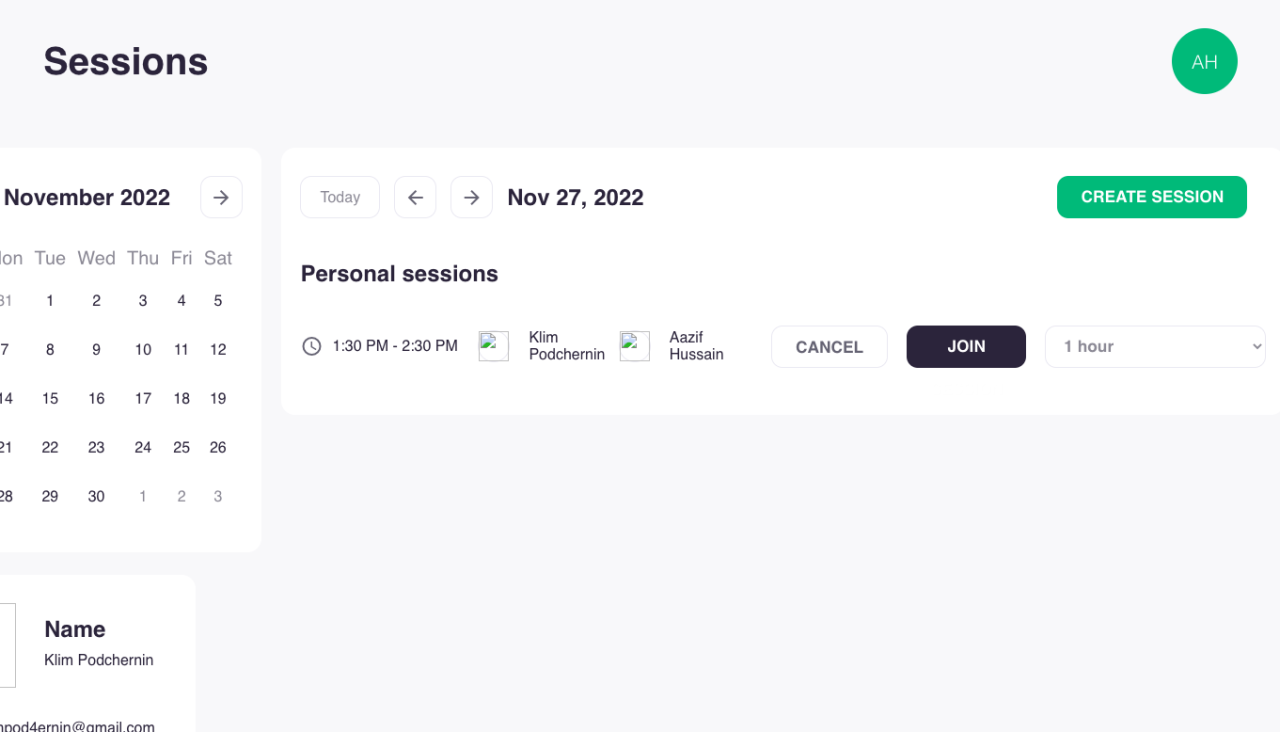Select Friday November 18 in calendar

point(181,398)
